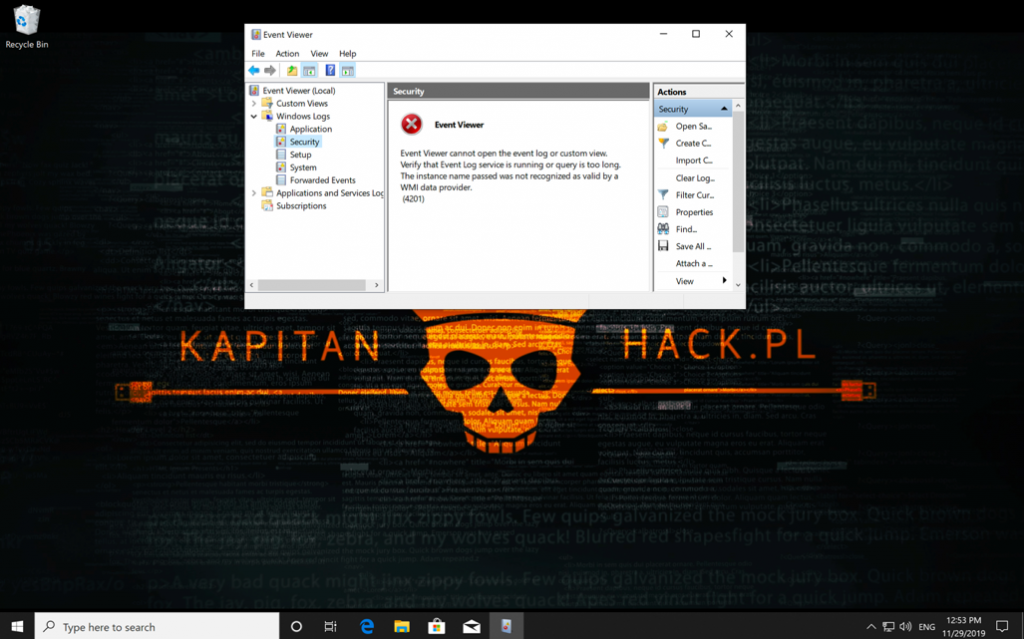Click the ENG language indicator
This screenshot has height=639, width=1024.
click(927, 627)
